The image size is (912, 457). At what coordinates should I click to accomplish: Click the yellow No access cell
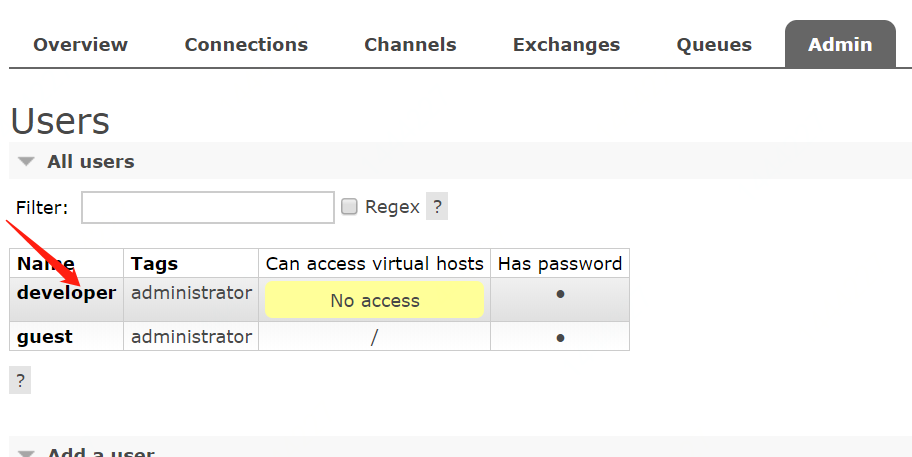click(x=375, y=300)
